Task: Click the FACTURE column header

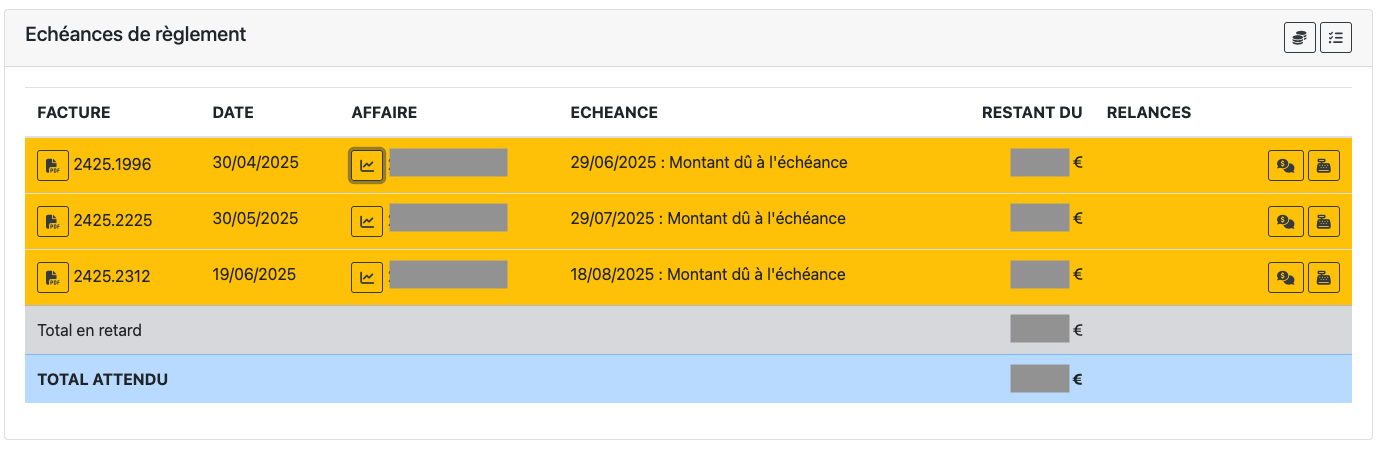Action: tap(73, 113)
